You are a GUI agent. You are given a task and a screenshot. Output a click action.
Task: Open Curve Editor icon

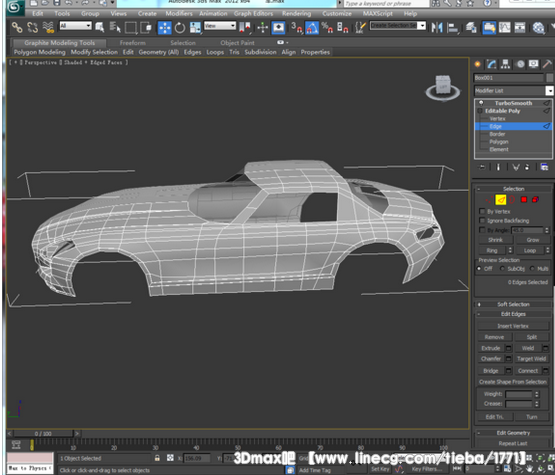click(x=504, y=28)
